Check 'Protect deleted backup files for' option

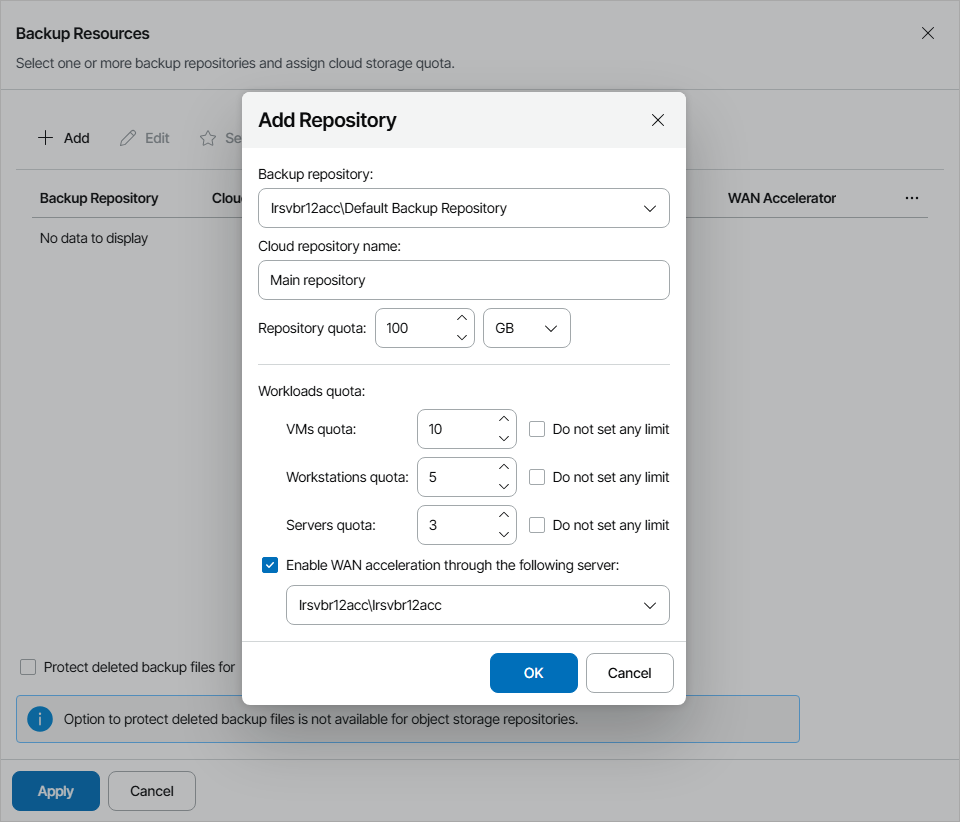(x=27, y=667)
